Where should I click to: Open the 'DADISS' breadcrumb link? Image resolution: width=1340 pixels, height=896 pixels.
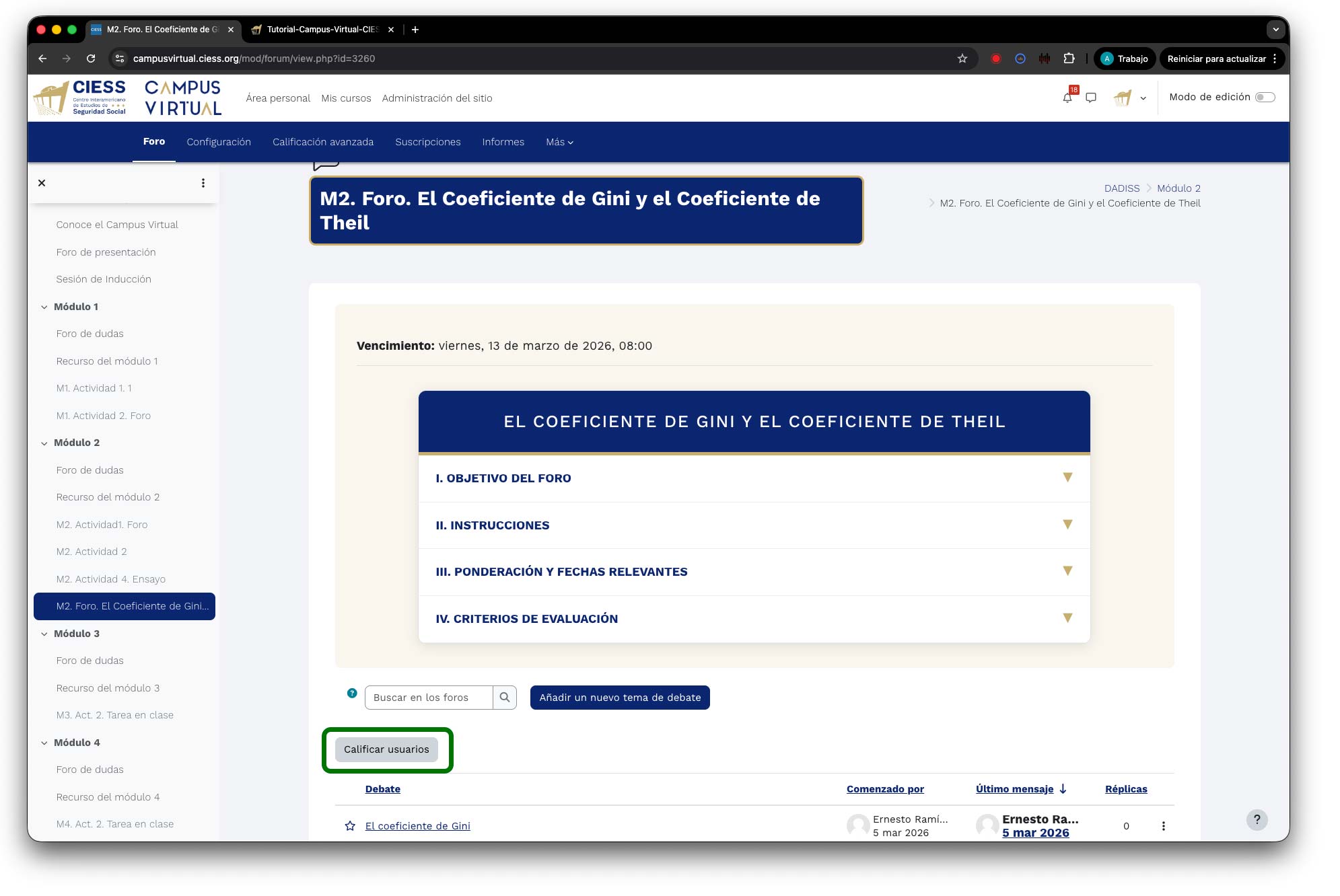(1122, 188)
